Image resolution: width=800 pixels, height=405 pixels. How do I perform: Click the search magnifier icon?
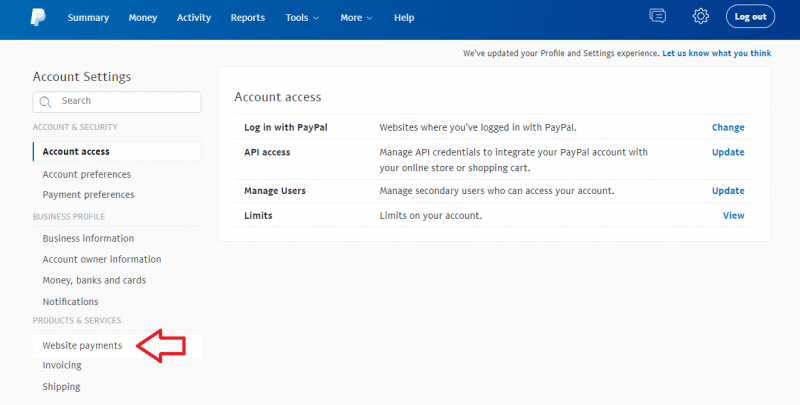click(45, 102)
